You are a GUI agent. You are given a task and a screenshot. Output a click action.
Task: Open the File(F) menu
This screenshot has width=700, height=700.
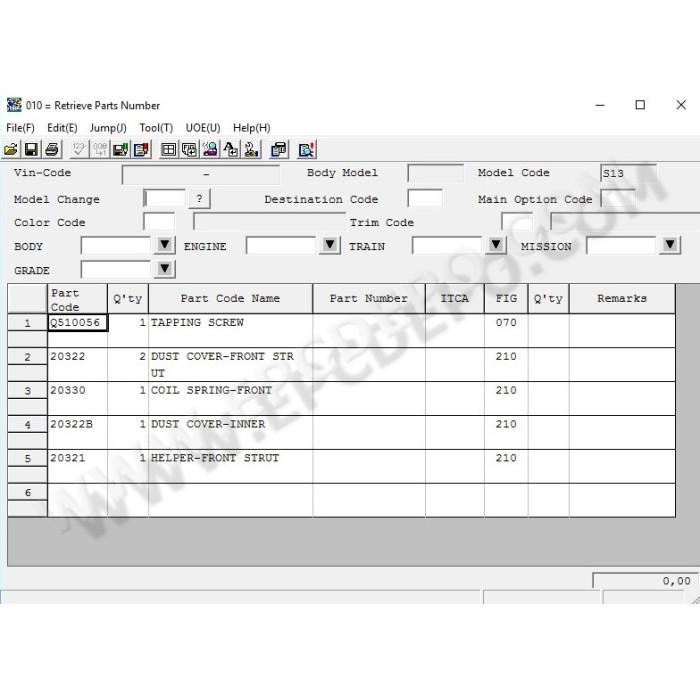click(x=20, y=128)
